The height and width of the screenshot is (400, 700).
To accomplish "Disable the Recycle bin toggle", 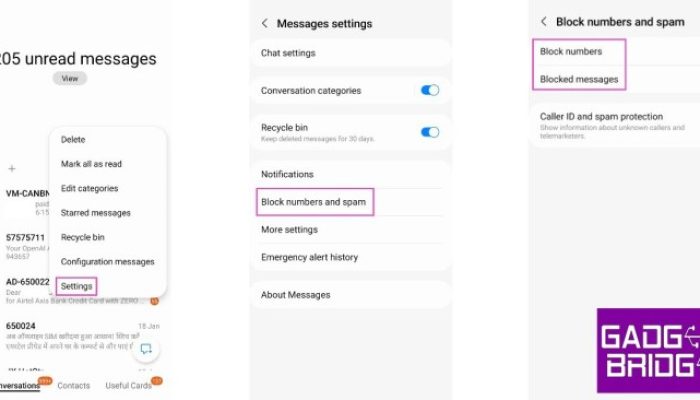I will point(430,132).
